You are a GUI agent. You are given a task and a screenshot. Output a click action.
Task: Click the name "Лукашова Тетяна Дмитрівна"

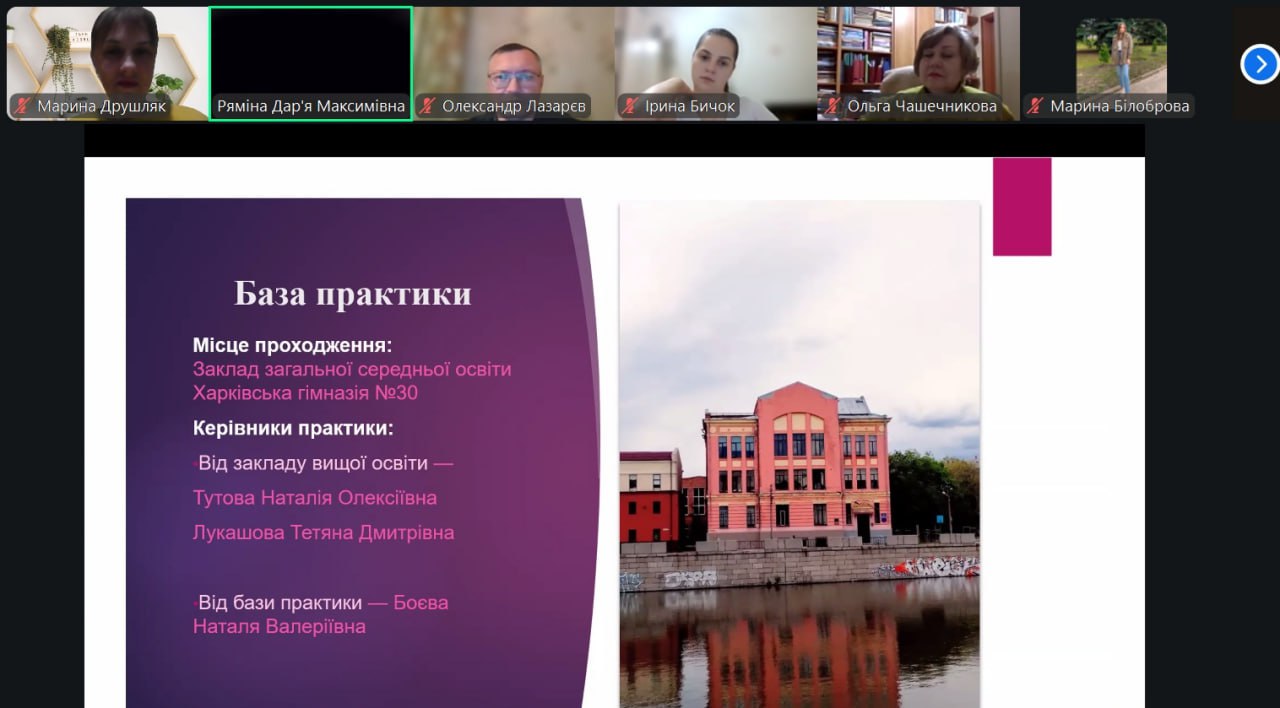click(323, 533)
